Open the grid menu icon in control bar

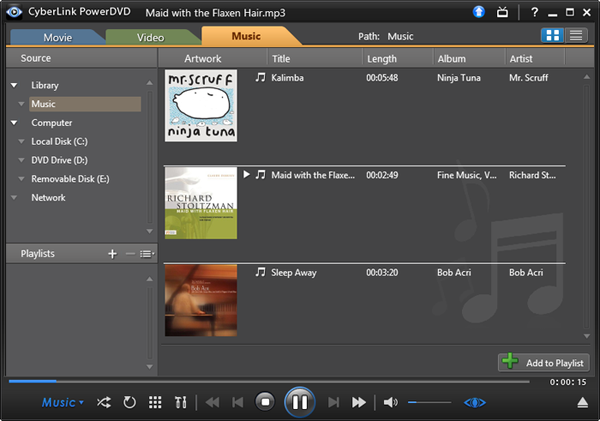pyautogui.click(x=155, y=403)
